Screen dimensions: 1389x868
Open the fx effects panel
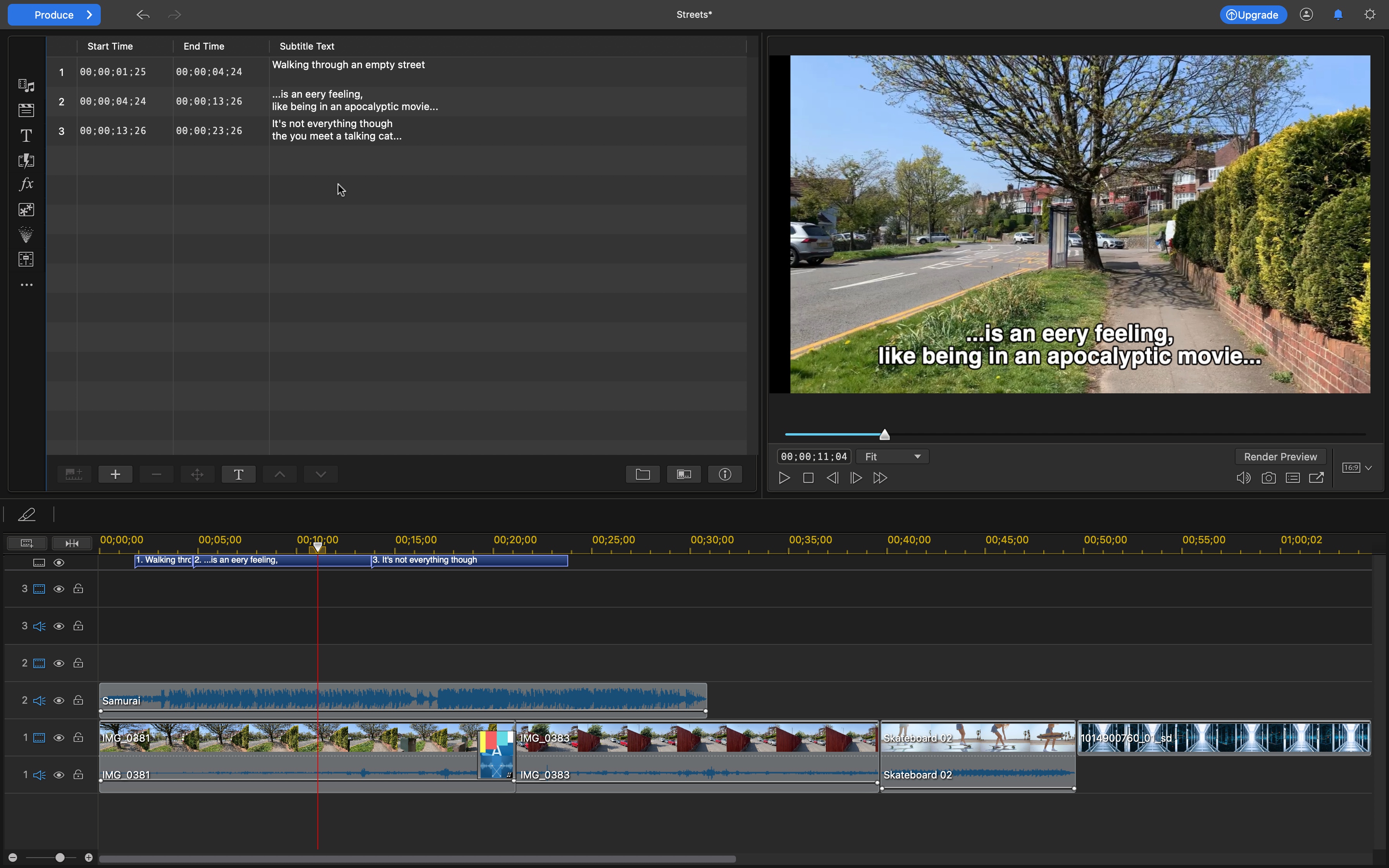tap(26, 184)
